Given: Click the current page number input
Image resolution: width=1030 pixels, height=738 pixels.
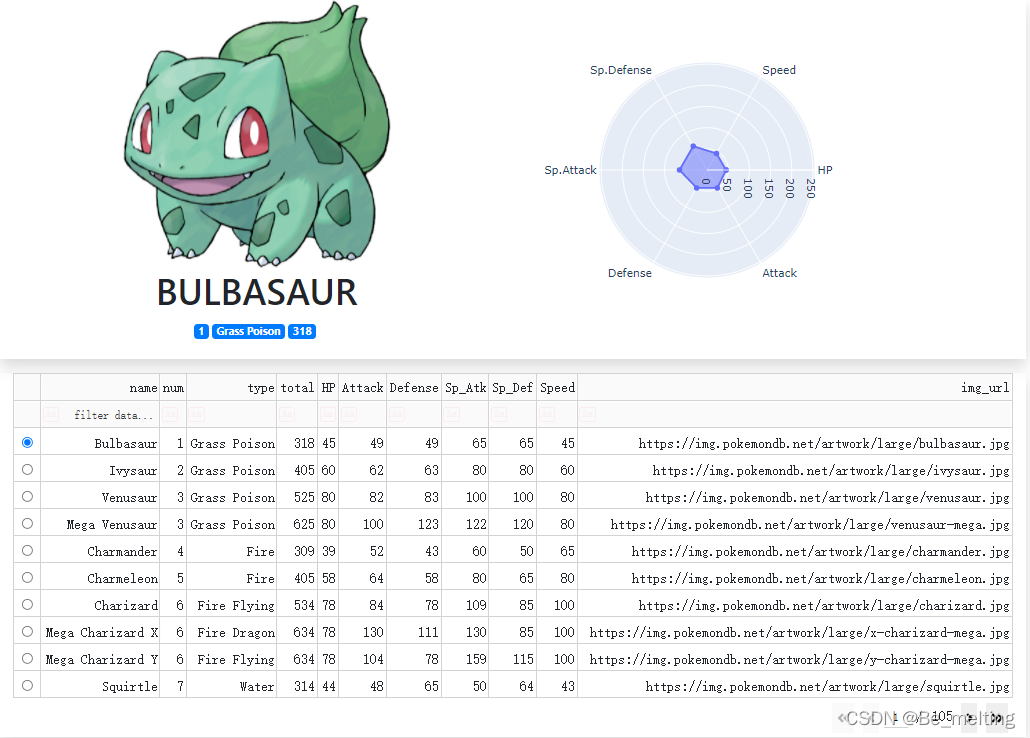Looking at the screenshot, I should coord(897,718).
